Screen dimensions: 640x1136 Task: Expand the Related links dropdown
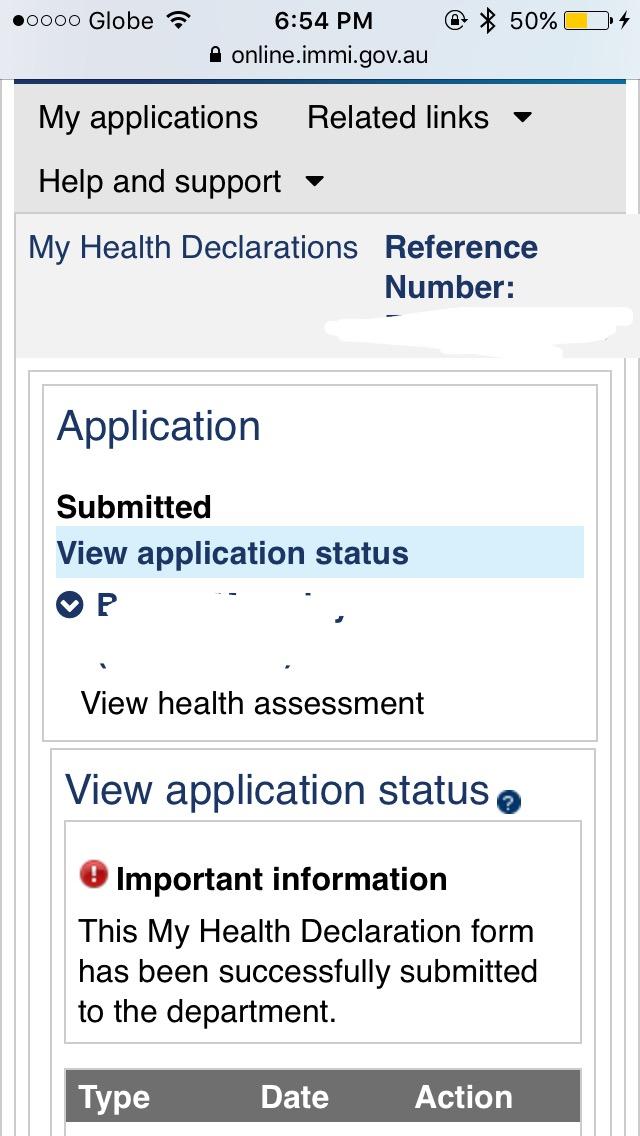tap(419, 118)
